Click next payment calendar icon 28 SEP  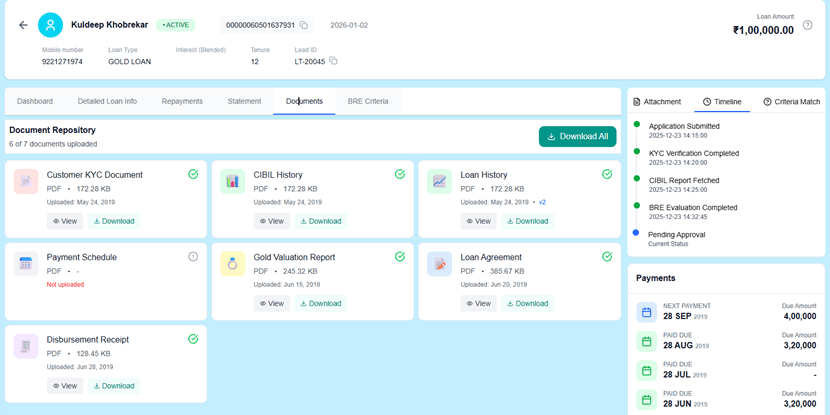coord(647,312)
